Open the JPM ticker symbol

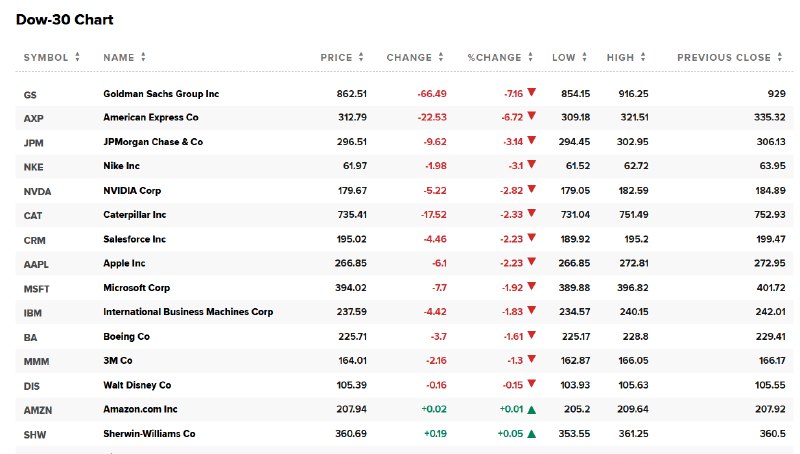tap(33, 143)
